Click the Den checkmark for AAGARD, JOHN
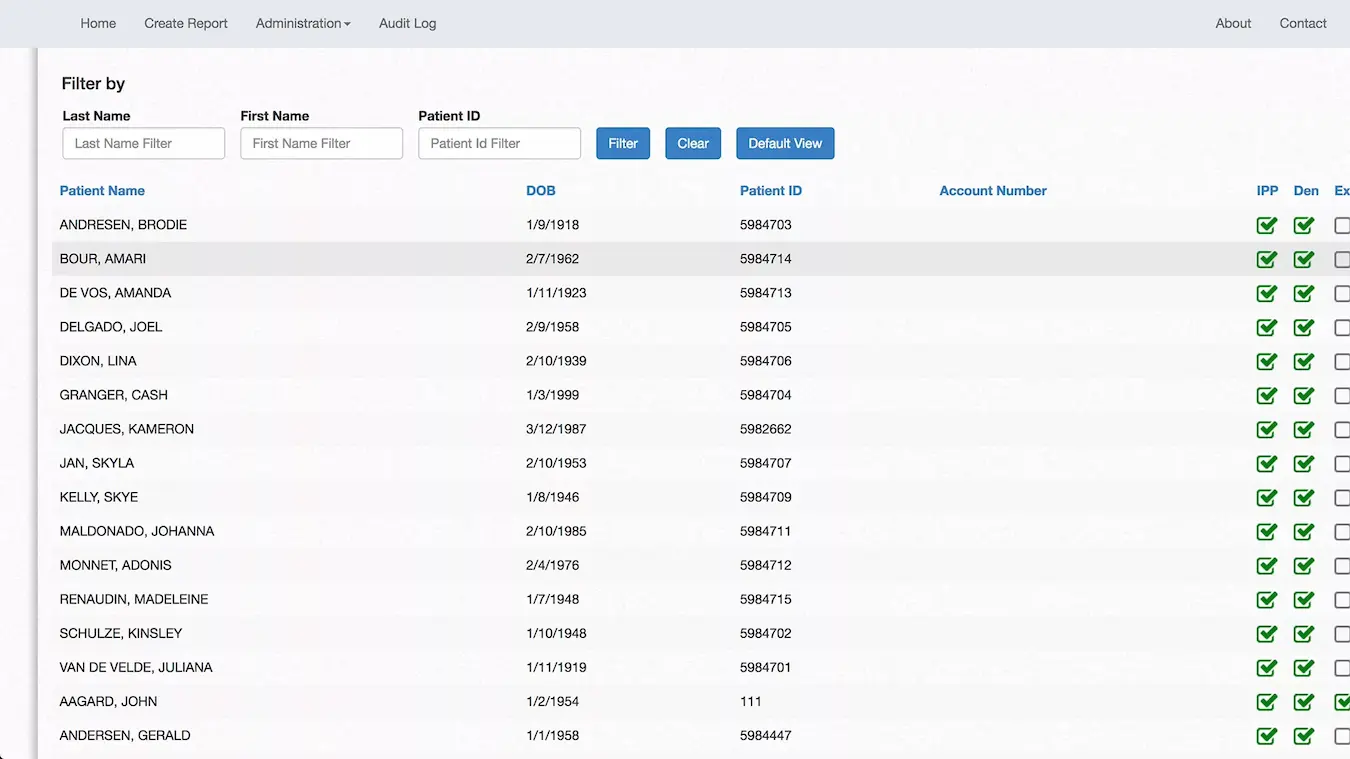This screenshot has width=1350, height=759. pyautogui.click(x=1303, y=701)
